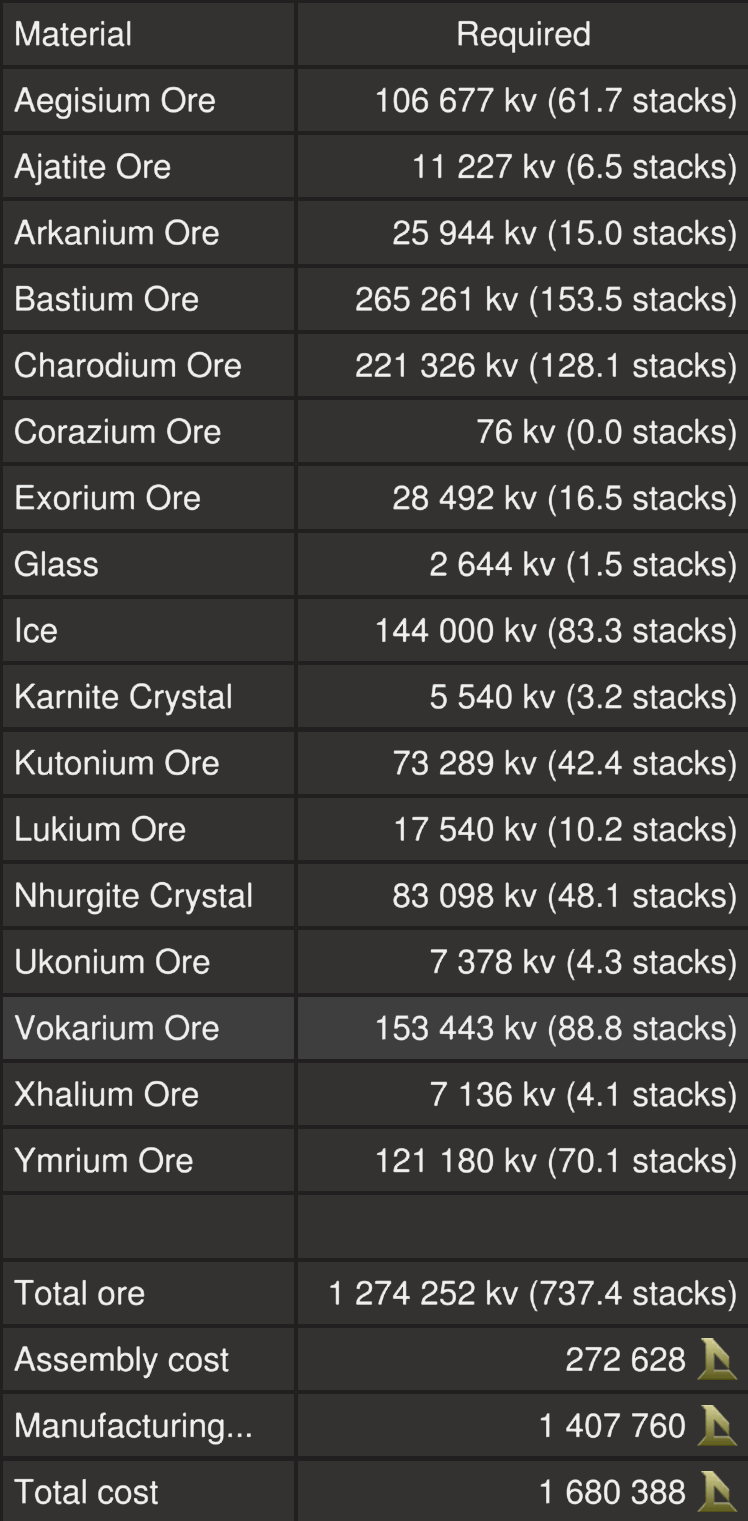Select the highlighted Vokarium Ore row
This screenshot has width=748, height=1521.
117,1028
